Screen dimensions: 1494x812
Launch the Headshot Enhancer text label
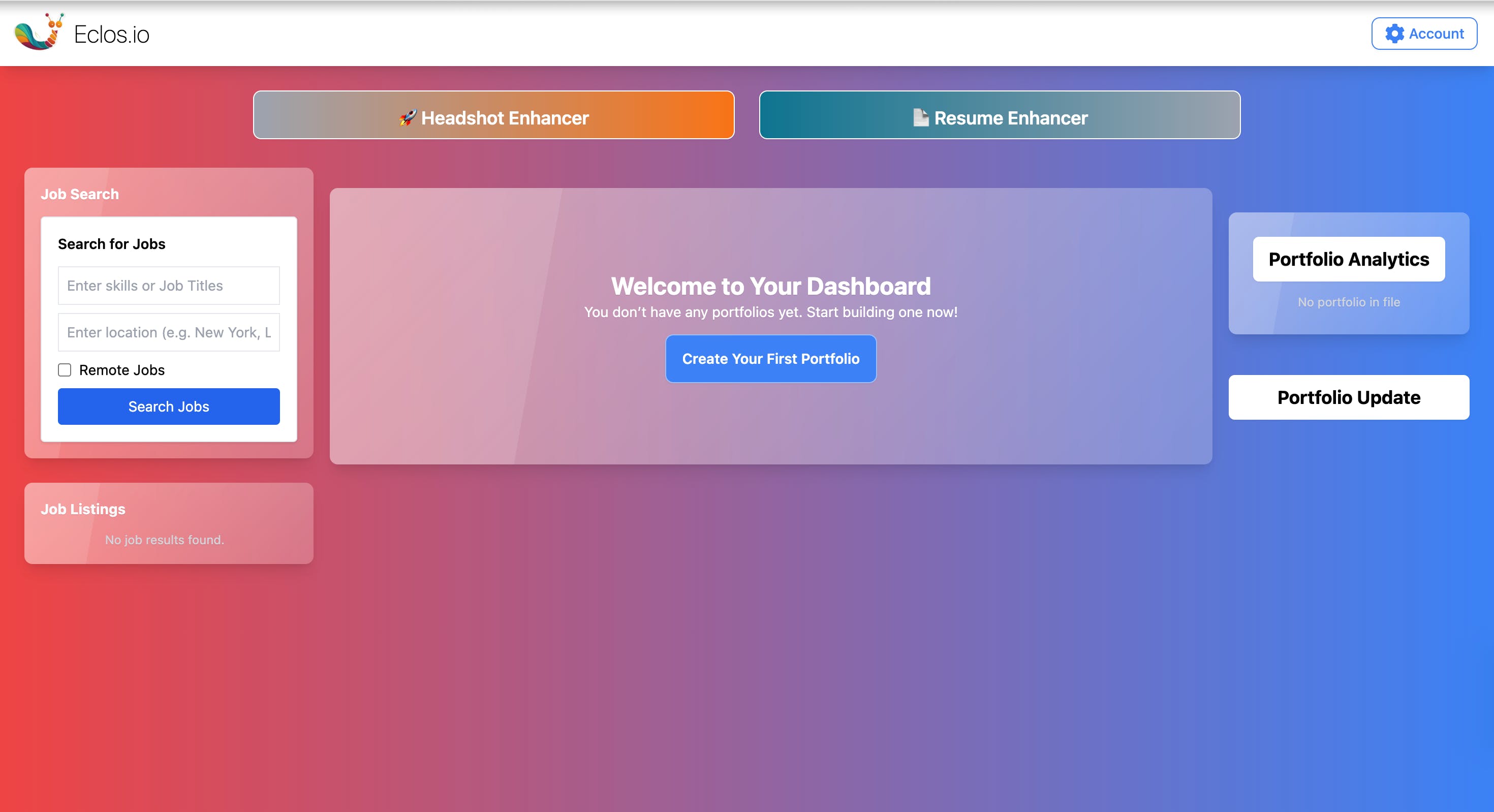coord(505,118)
